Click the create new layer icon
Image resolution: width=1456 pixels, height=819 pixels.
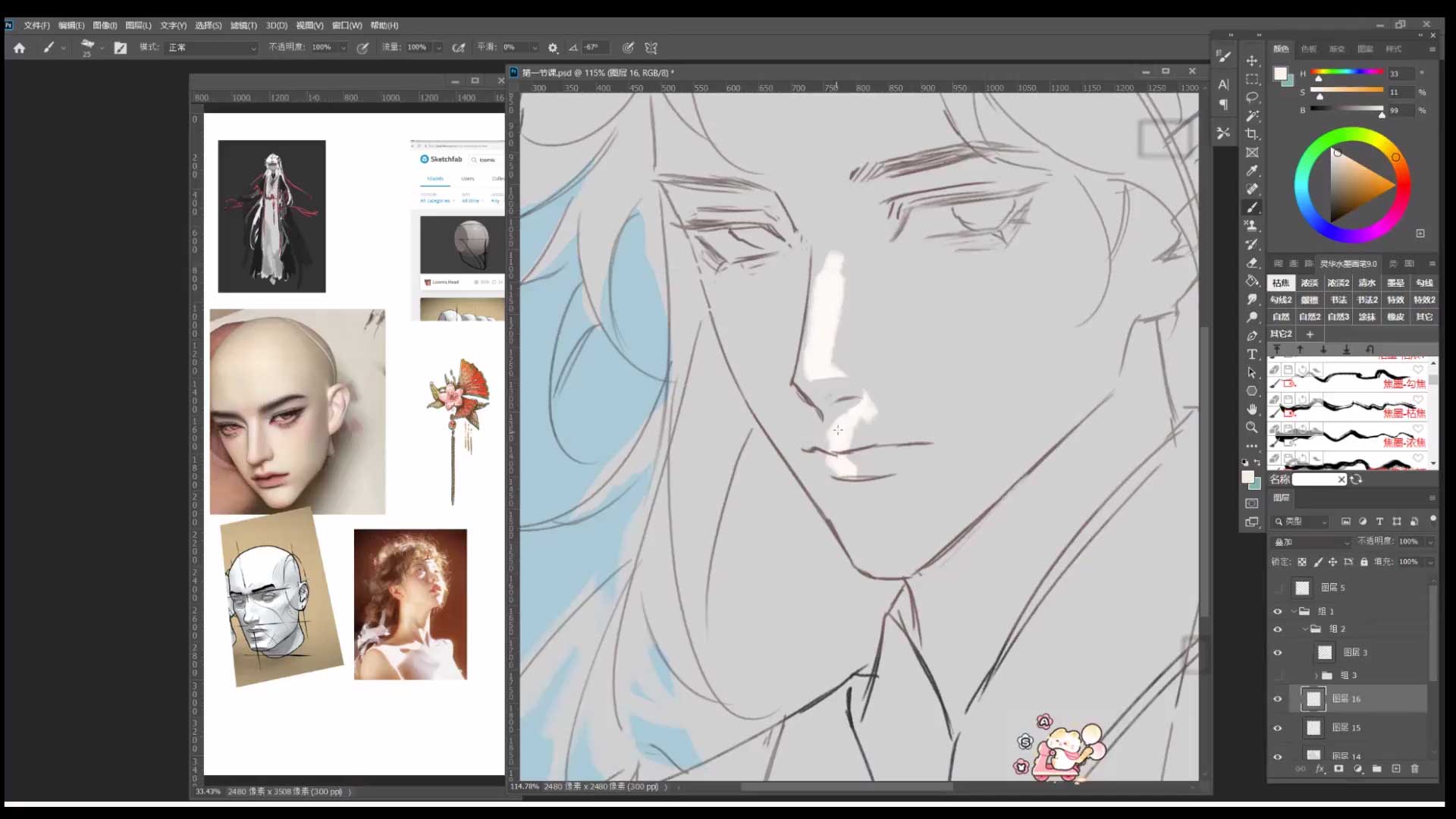pyautogui.click(x=1396, y=769)
